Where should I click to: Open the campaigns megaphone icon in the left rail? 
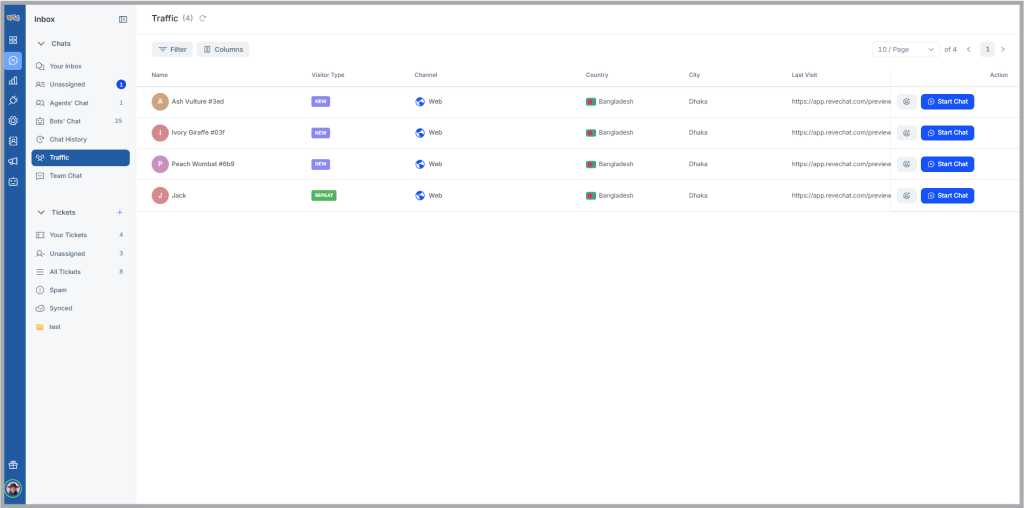(x=13, y=161)
